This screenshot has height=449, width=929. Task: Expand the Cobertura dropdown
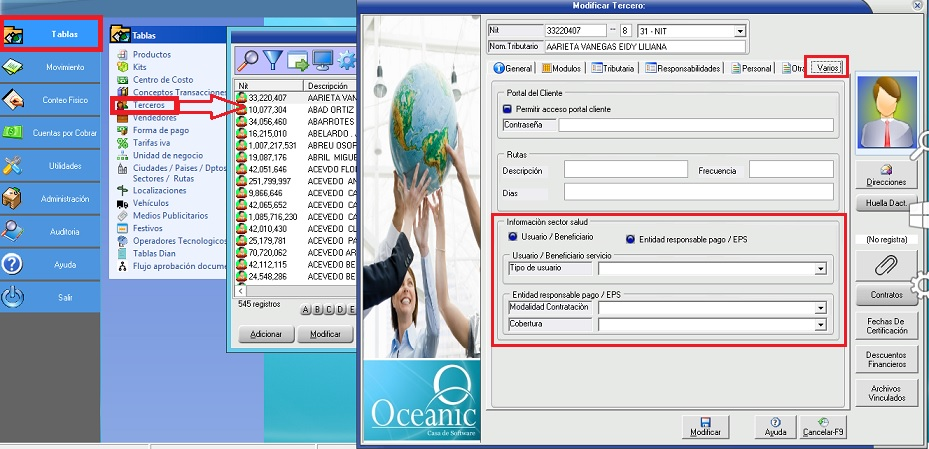coord(820,325)
